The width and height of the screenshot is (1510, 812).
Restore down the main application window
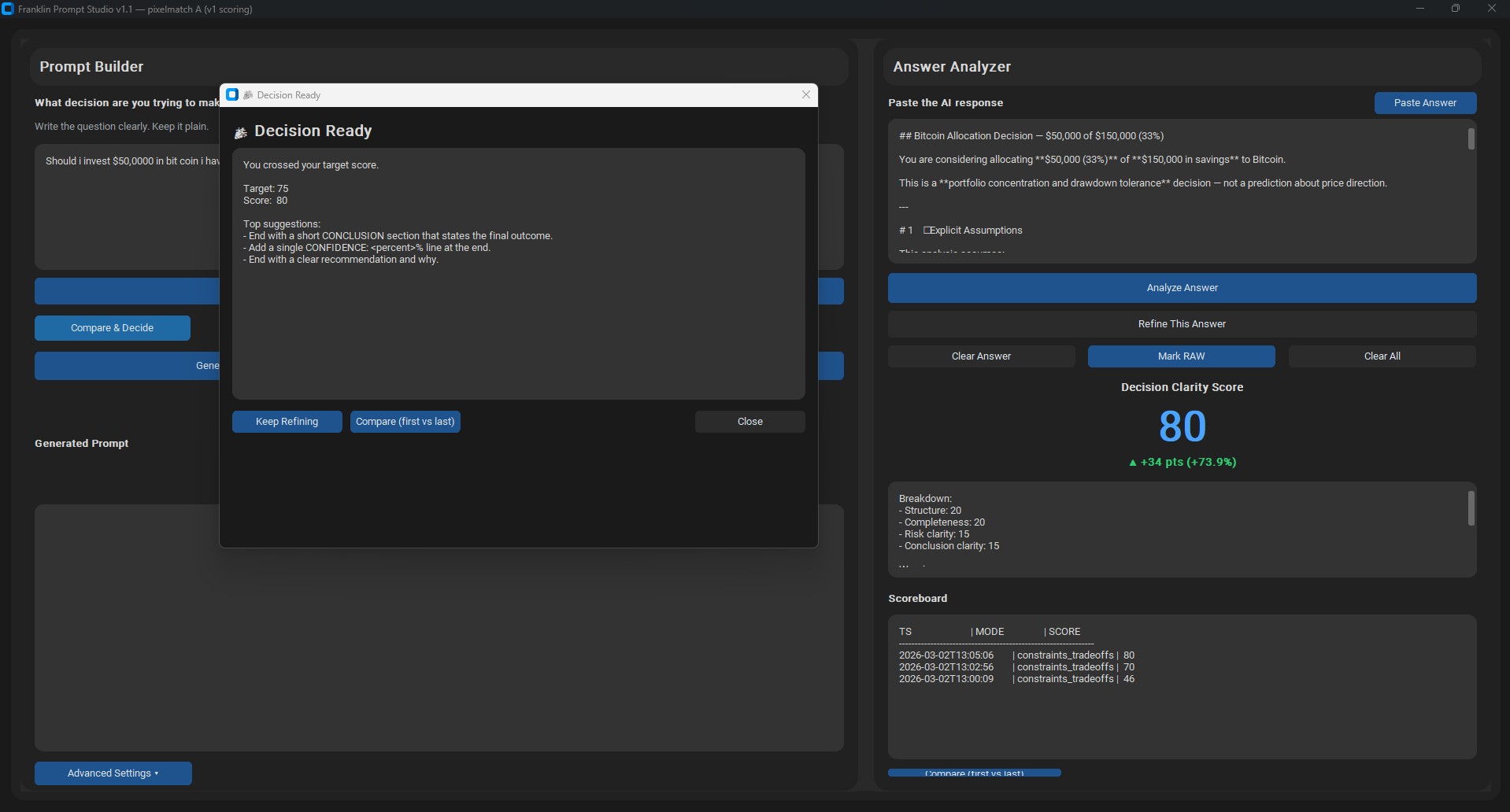1455,9
